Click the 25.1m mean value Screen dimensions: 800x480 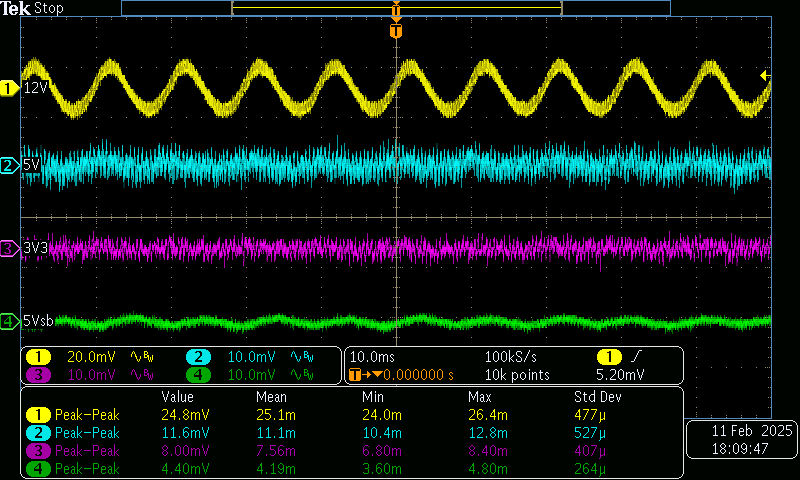pos(276,415)
